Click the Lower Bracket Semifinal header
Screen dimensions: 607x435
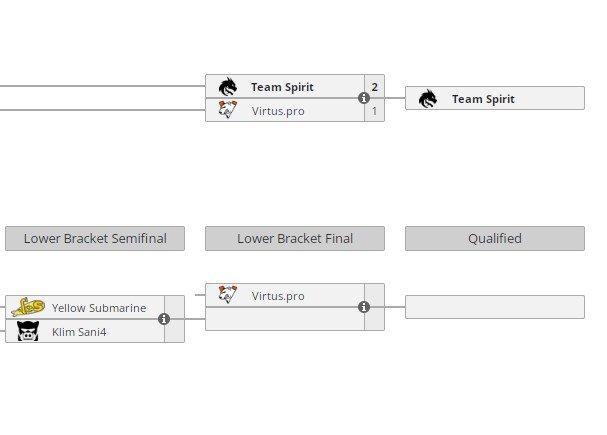point(95,238)
